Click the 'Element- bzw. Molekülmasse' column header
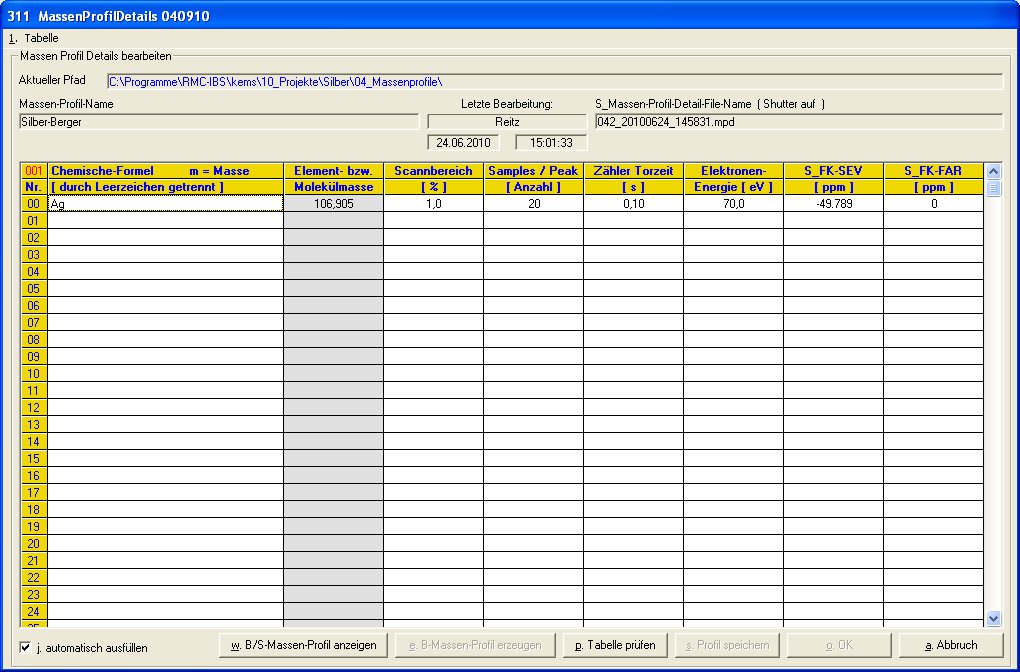The image size is (1020, 672). (x=334, y=179)
